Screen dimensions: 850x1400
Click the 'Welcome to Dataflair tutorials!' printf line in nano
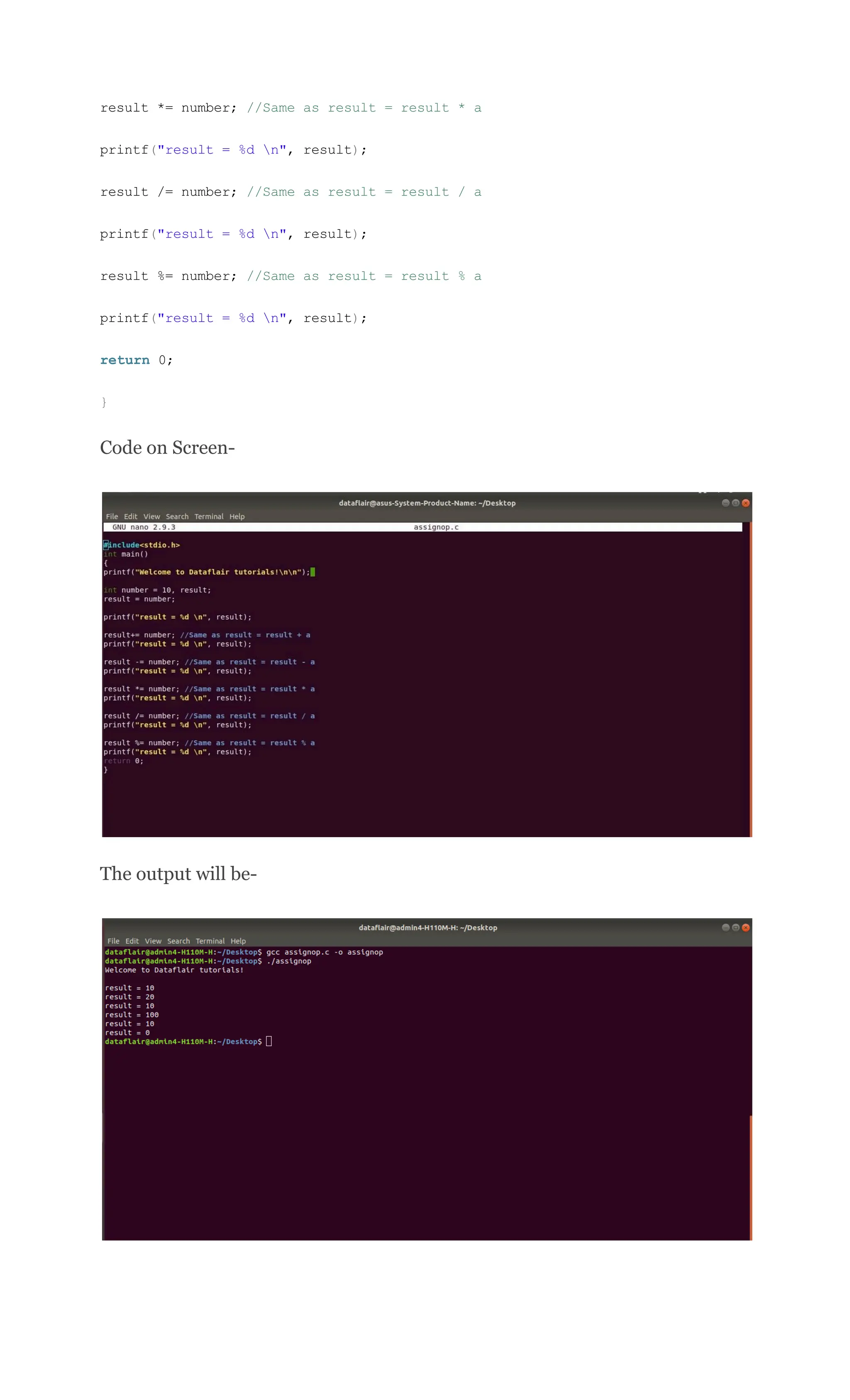[x=207, y=572]
